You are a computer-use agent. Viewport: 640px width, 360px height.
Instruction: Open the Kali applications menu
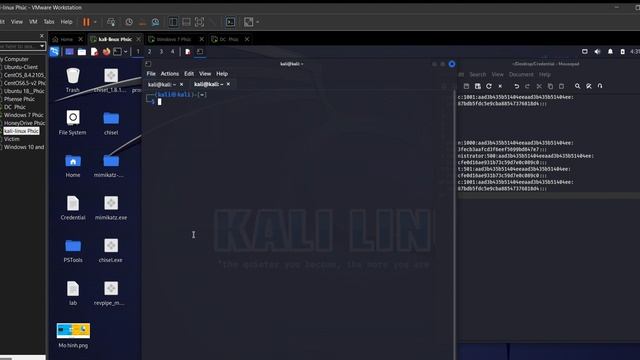pyautogui.click(x=54, y=51)
